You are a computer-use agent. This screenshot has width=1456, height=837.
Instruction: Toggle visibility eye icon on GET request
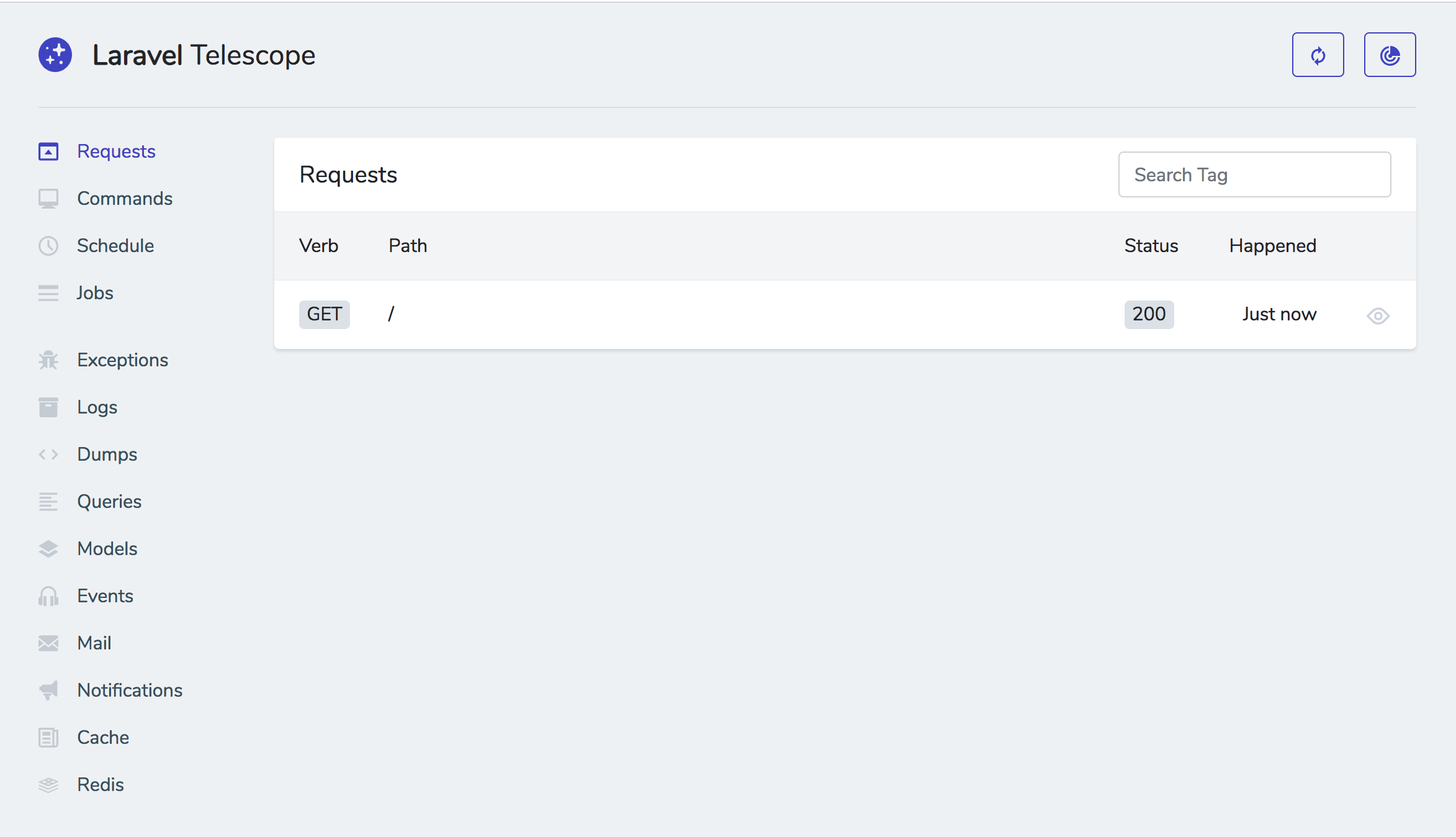[1378, 315]
